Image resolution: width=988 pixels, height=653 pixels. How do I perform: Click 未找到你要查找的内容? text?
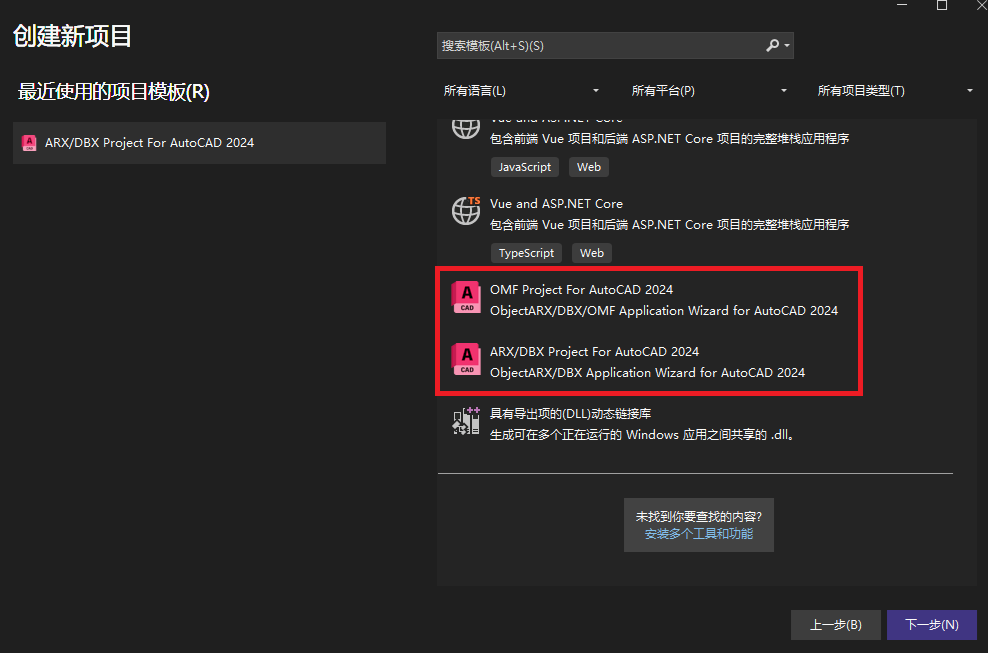(x=699, y=517)
